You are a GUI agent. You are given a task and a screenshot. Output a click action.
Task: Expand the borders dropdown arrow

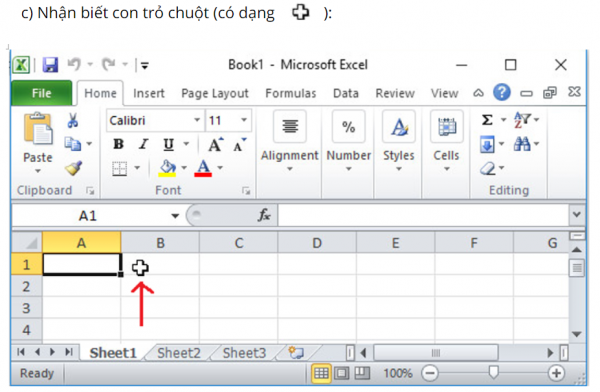pyautogui.click(x=137, y=168)
